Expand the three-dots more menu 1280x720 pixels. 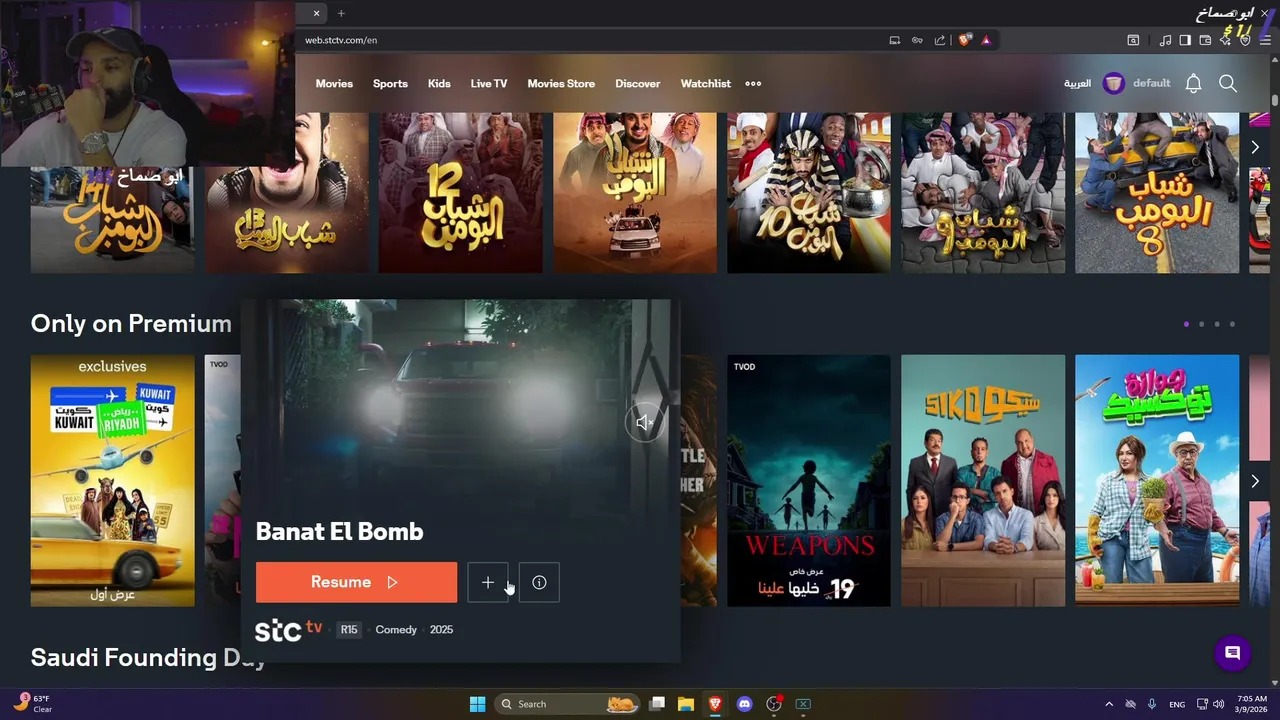tap(753, 84)
